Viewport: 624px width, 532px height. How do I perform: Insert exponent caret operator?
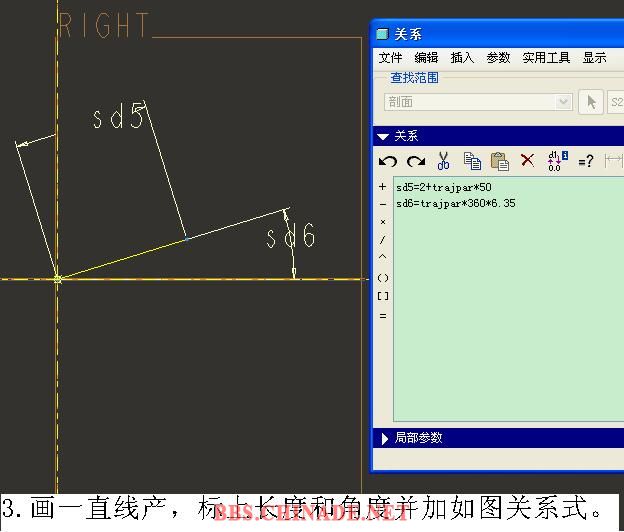tap(382, 257)
